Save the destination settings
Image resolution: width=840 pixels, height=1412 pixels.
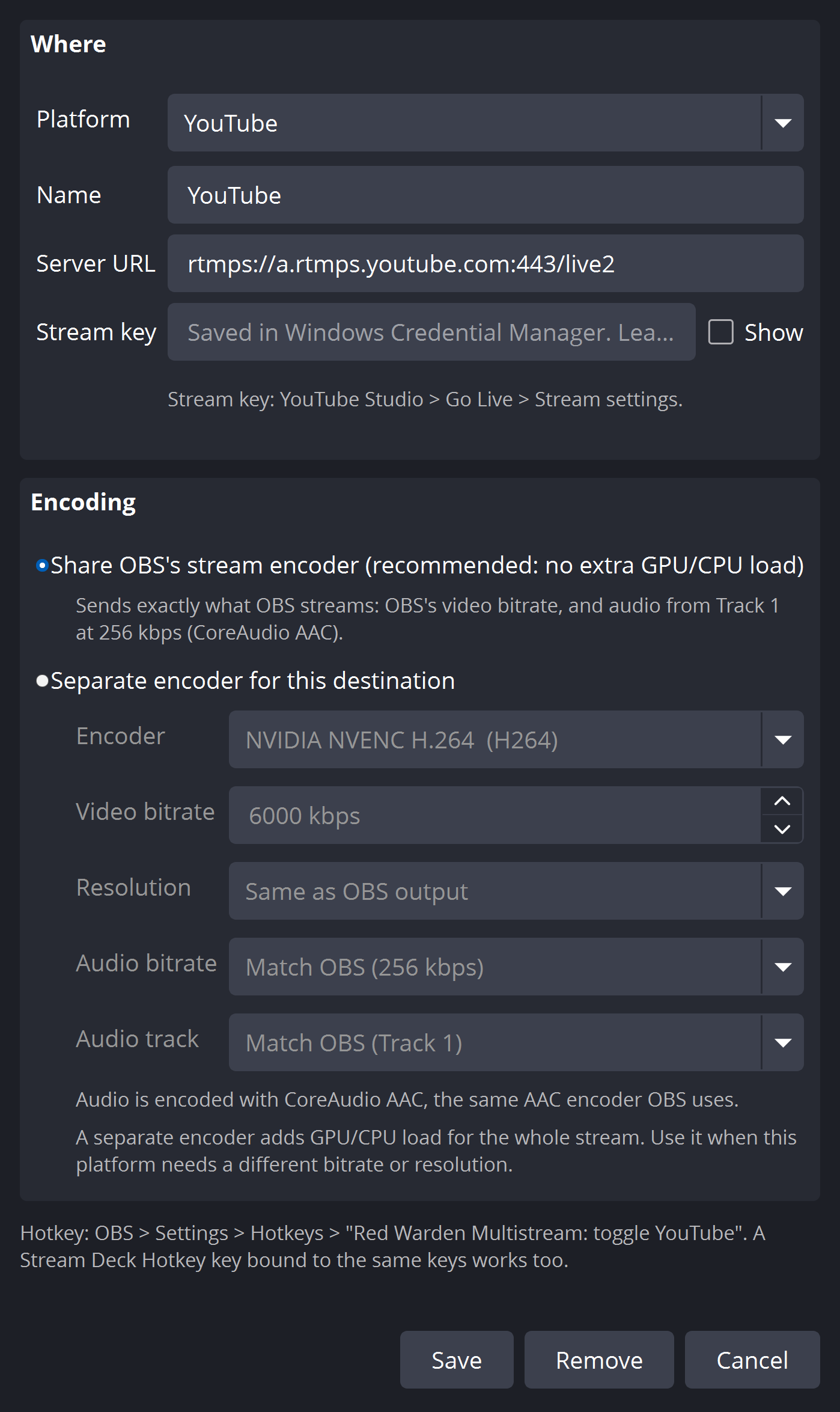pos(457,1360)
